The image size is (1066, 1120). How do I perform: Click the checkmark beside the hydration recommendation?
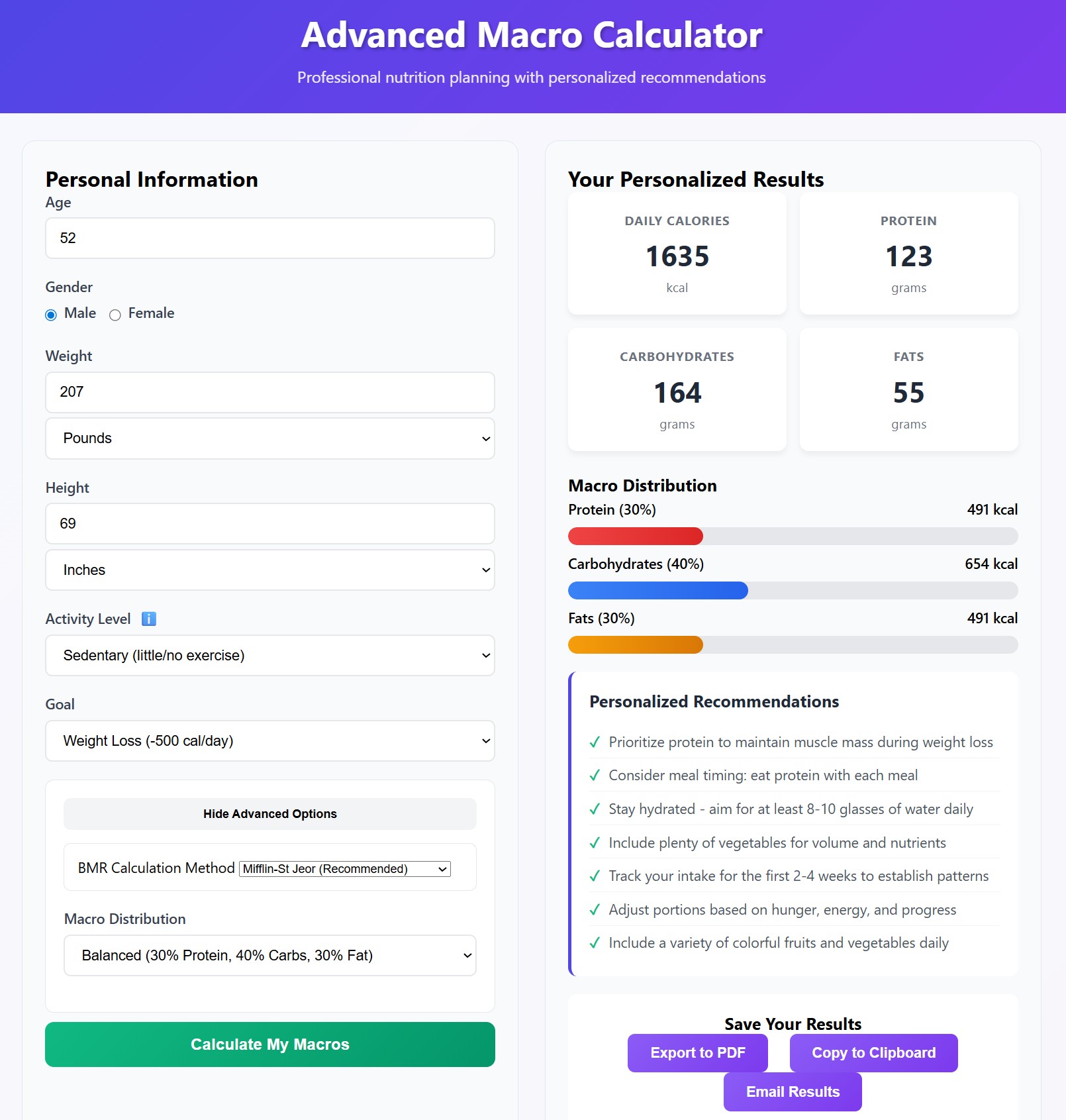(595, 809)
